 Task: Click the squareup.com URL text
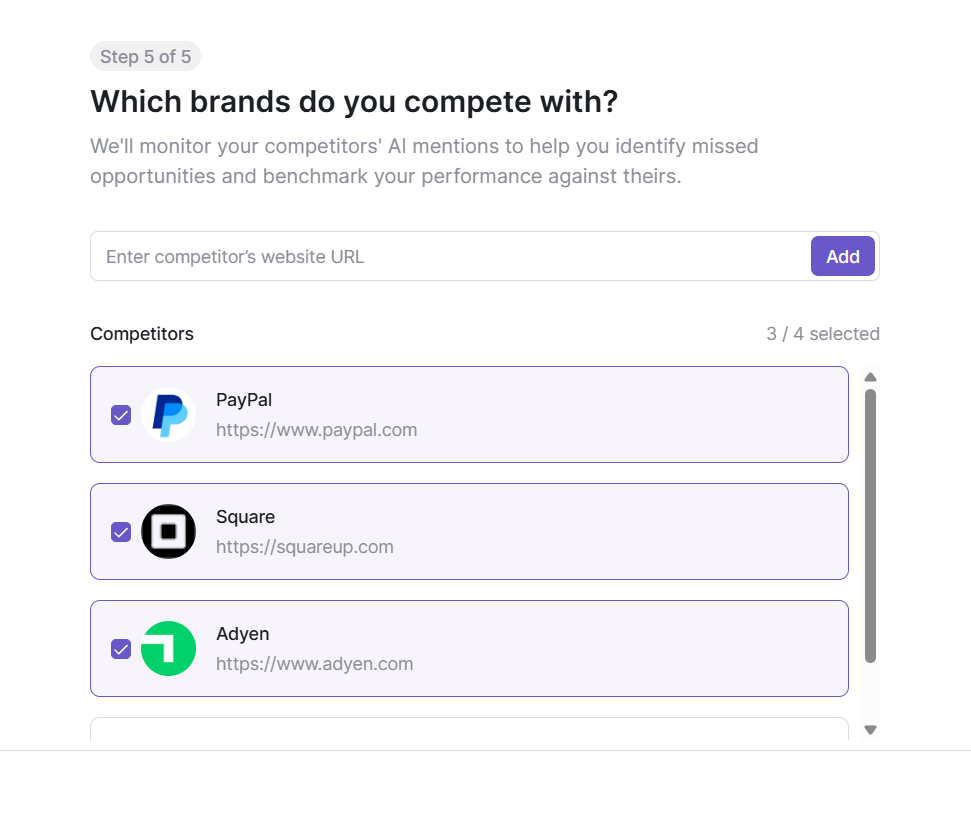(x=304, y=547)
